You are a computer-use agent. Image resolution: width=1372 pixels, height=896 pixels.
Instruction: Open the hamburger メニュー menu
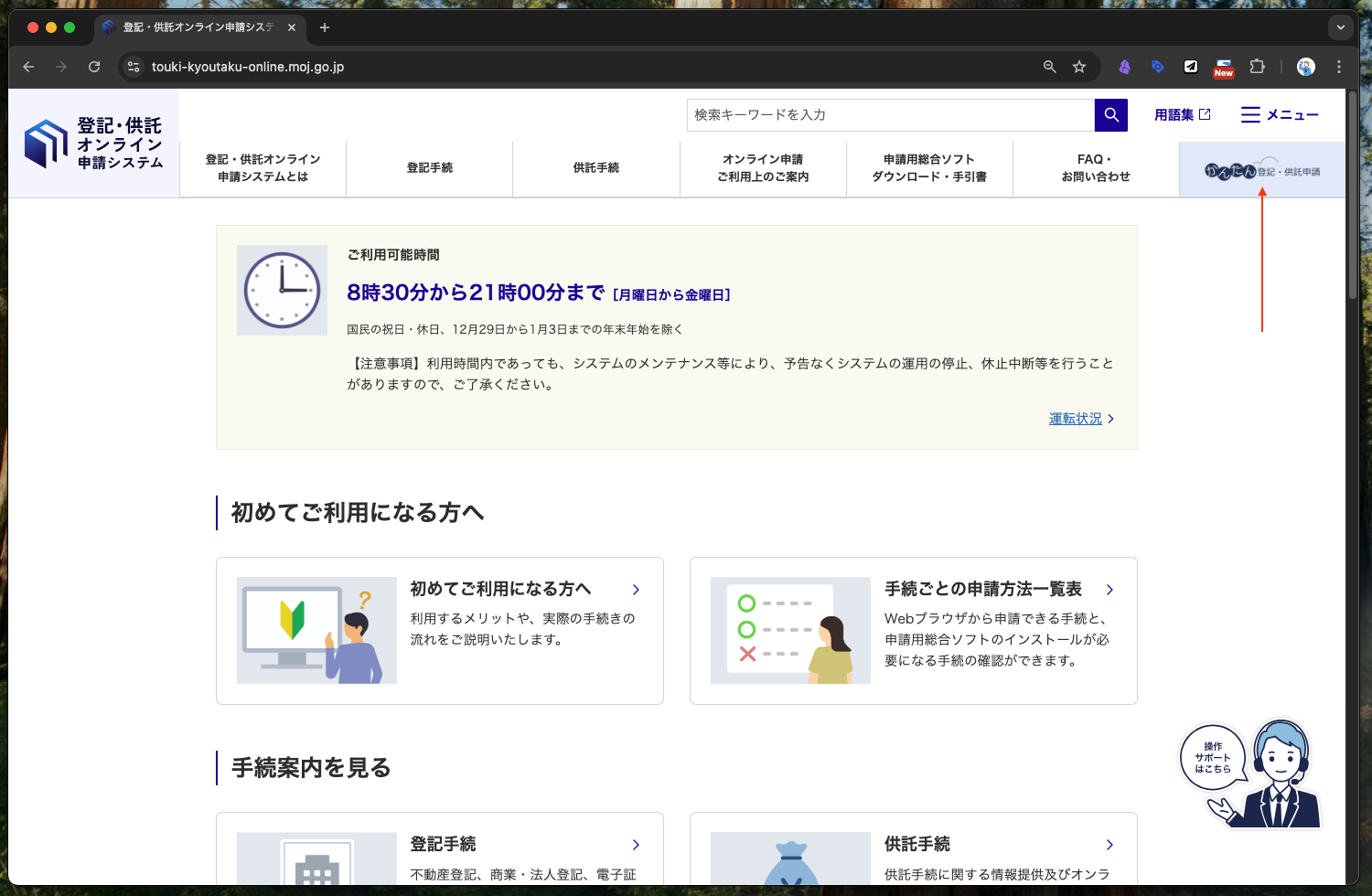[x=1279, y=115]
